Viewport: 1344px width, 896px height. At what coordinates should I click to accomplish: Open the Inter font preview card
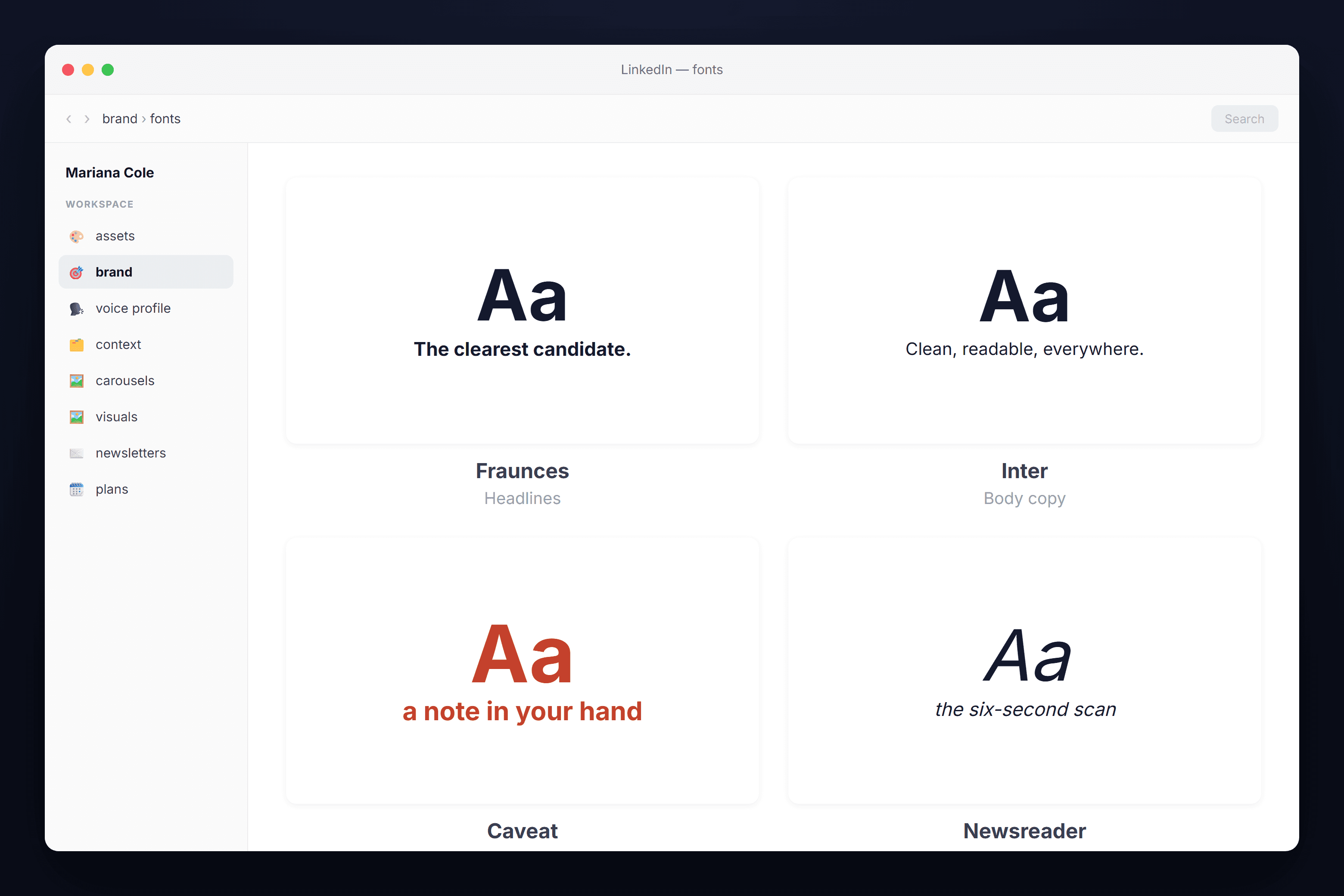point(1024,310)
